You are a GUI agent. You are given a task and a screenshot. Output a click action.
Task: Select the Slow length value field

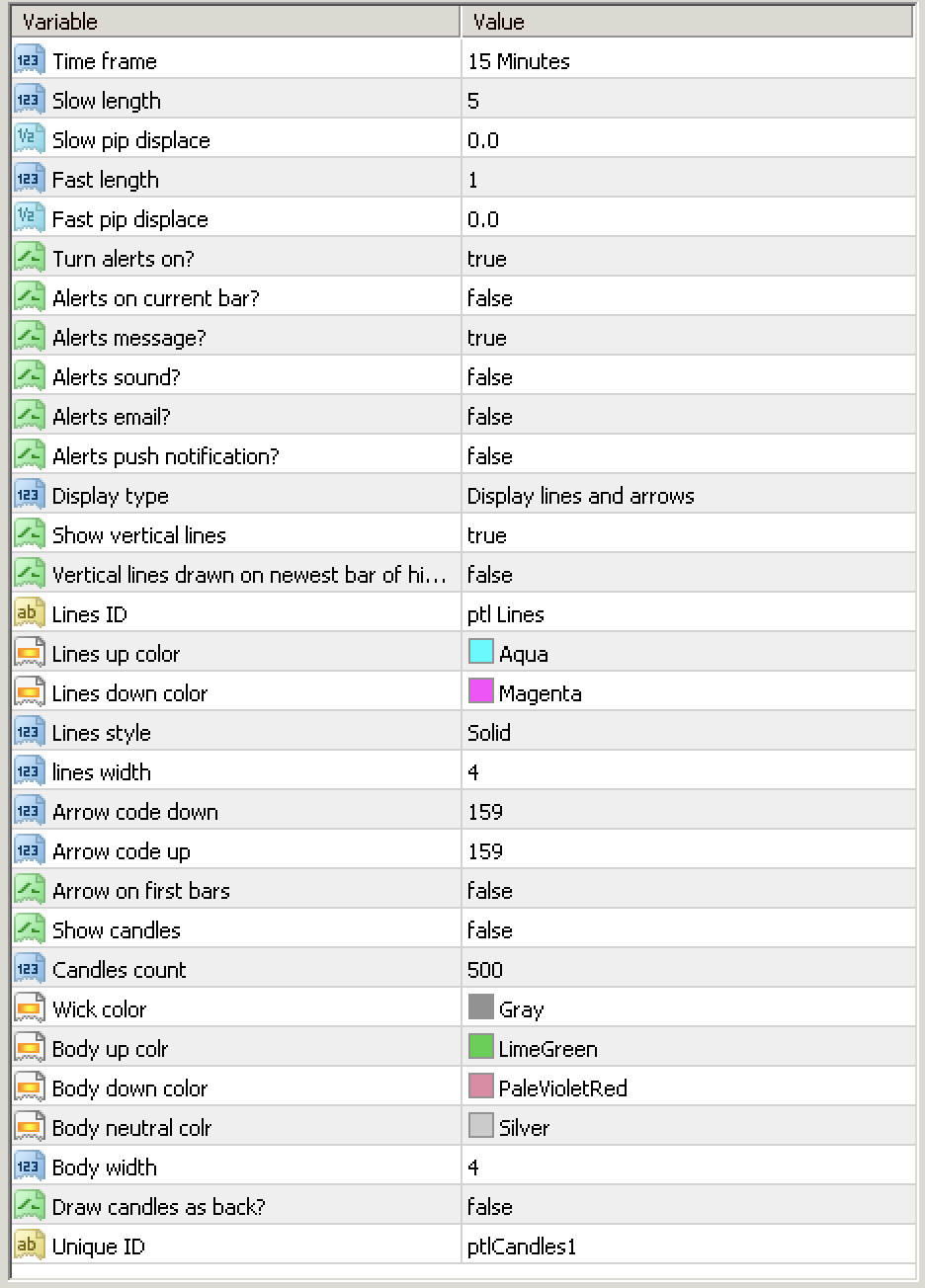(x=473, y=101)
